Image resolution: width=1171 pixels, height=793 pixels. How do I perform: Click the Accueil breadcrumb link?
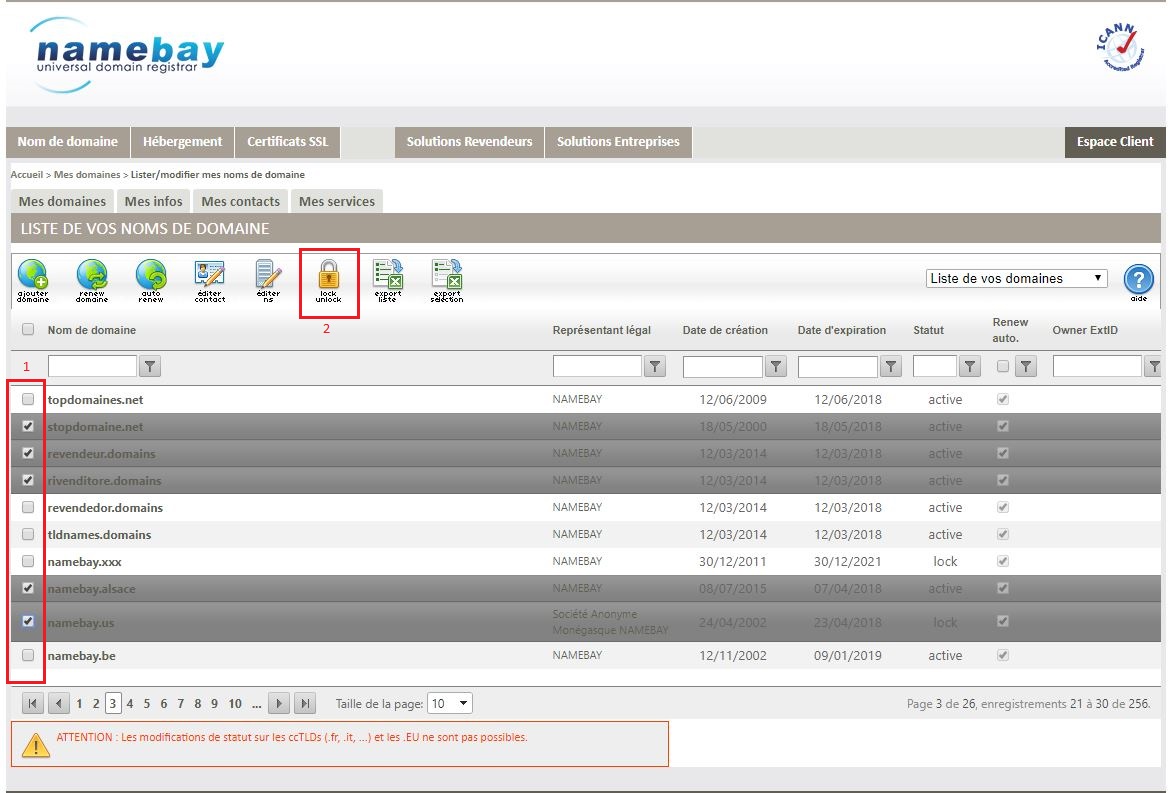click(27, 175)
